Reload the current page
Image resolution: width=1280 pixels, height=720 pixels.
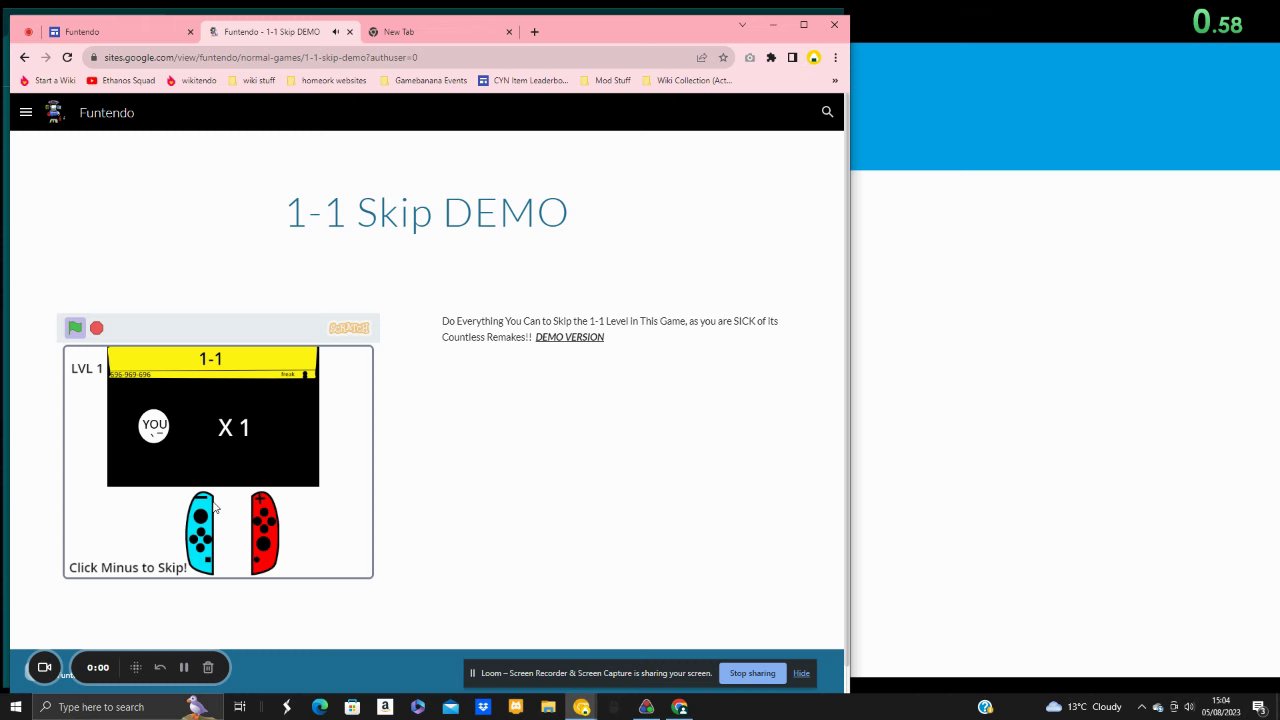pyautogui.click(x=67, y=57)
